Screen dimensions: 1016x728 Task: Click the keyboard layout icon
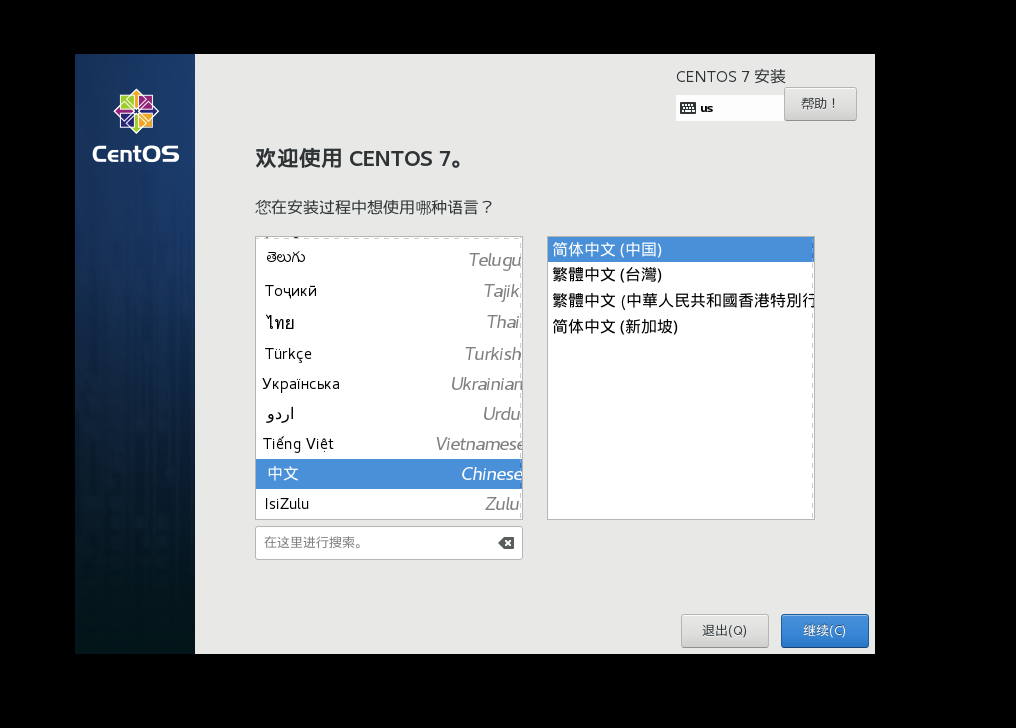coord(687,108)
